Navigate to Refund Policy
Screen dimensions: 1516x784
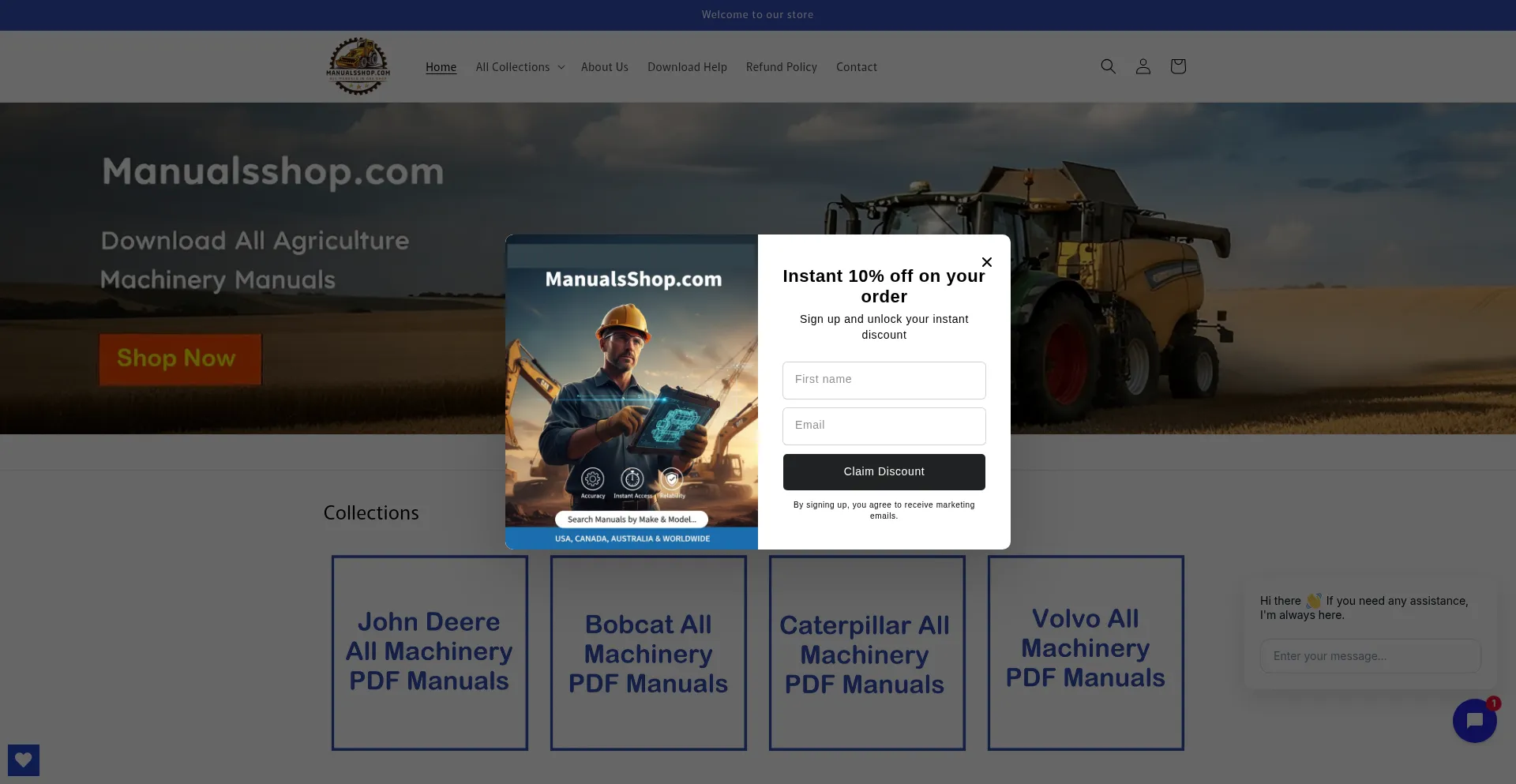(781, 67)
